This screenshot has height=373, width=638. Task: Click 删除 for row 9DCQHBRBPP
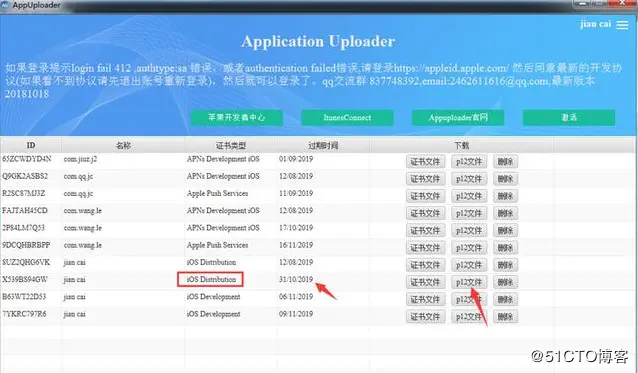(x=505, y=248)
